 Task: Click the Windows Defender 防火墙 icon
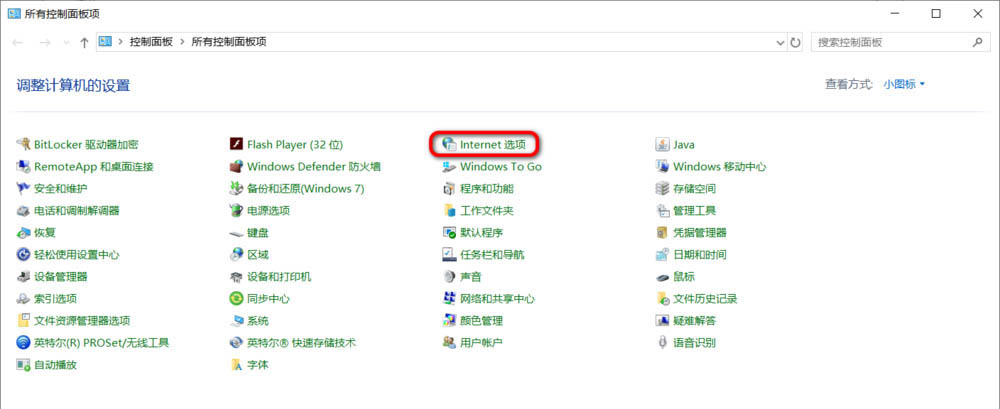pos(237,167)
